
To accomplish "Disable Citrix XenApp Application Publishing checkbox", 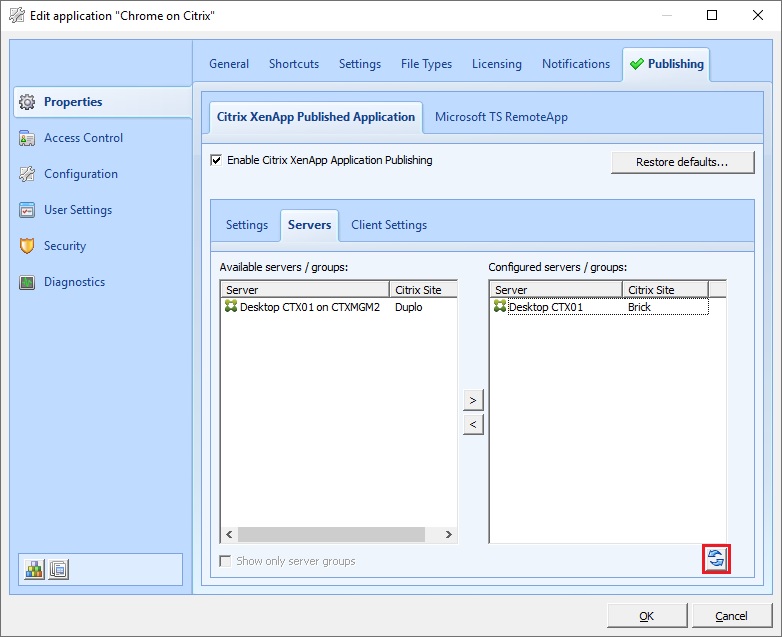I will click(x=216, y=160).
